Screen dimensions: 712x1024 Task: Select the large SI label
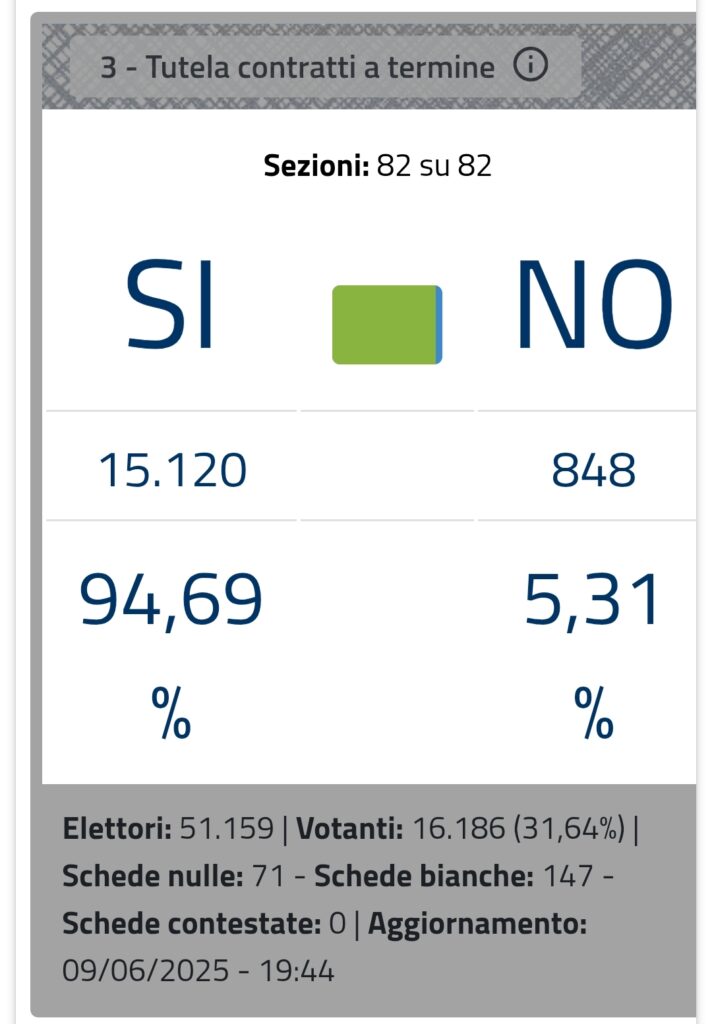tap(170, 305)
